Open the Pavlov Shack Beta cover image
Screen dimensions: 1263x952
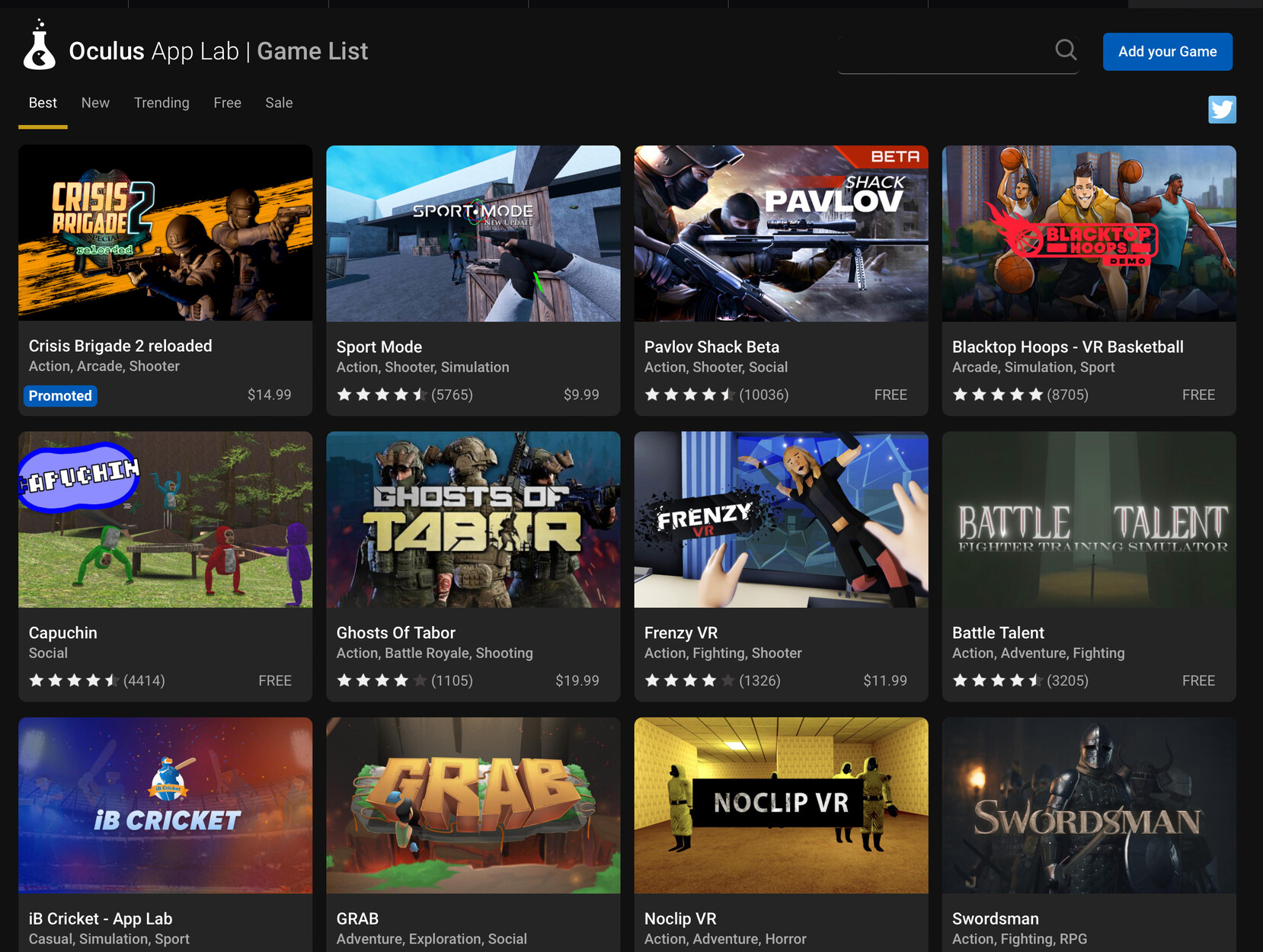tap(781, 233)
